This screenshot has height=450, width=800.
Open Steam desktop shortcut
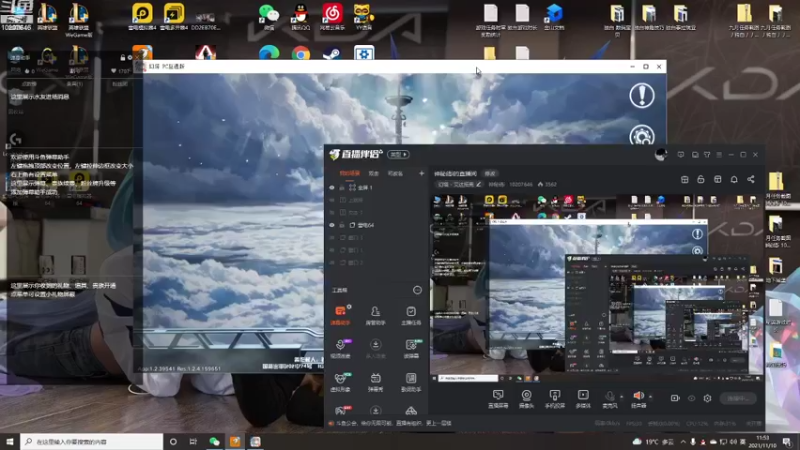click(x=332, y=53)
